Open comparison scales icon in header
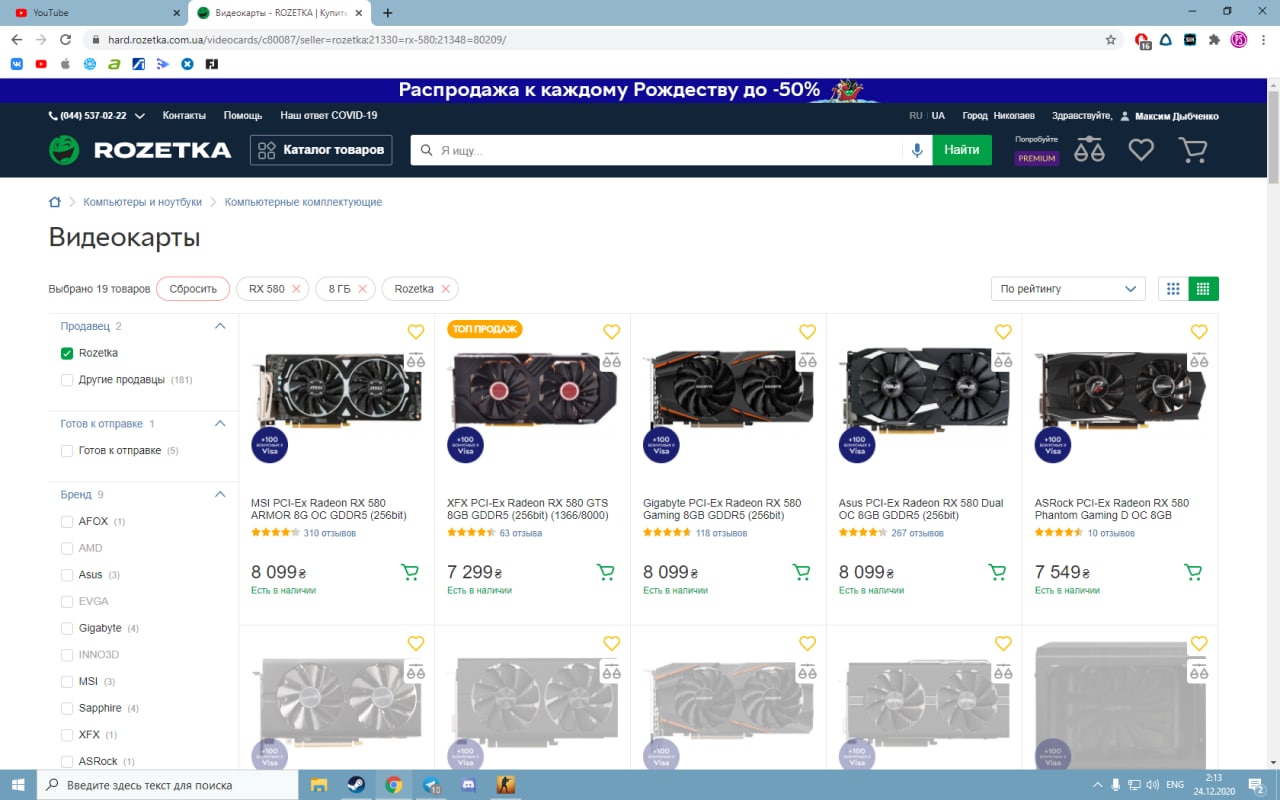The width and height of the screenshot is (1280, 800). coord(1089,150)
